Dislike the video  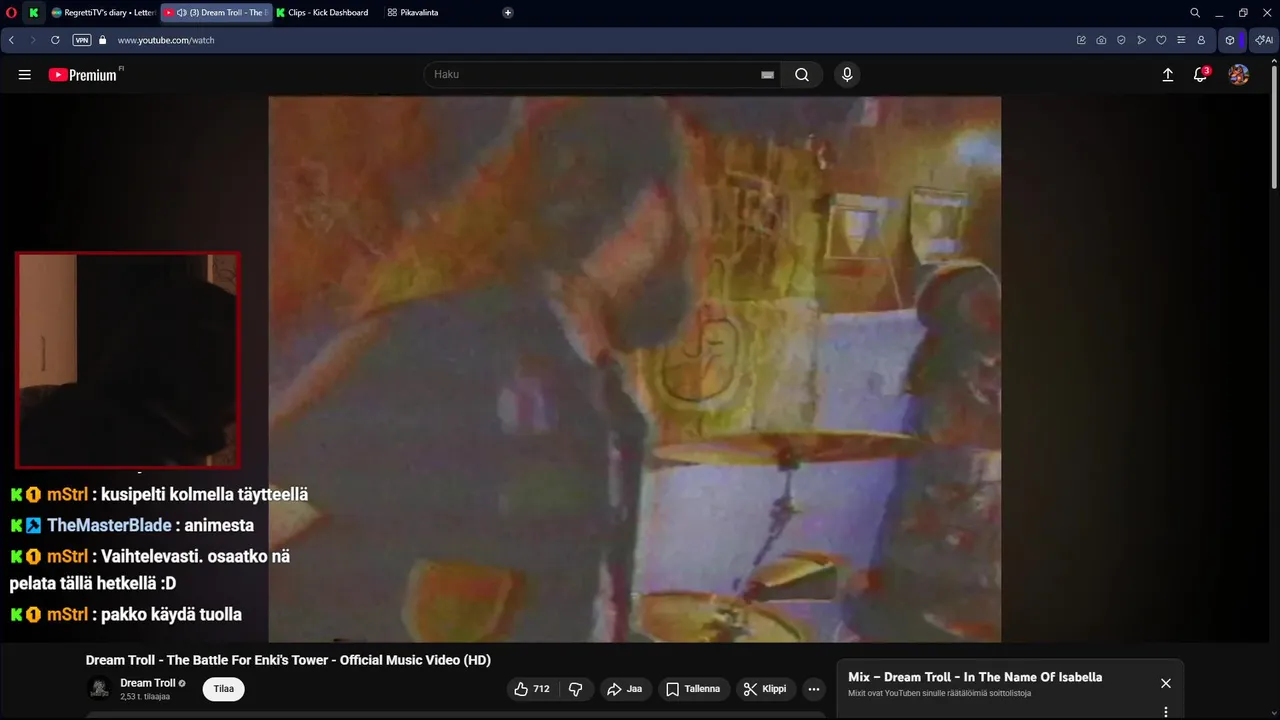[576, 689]
